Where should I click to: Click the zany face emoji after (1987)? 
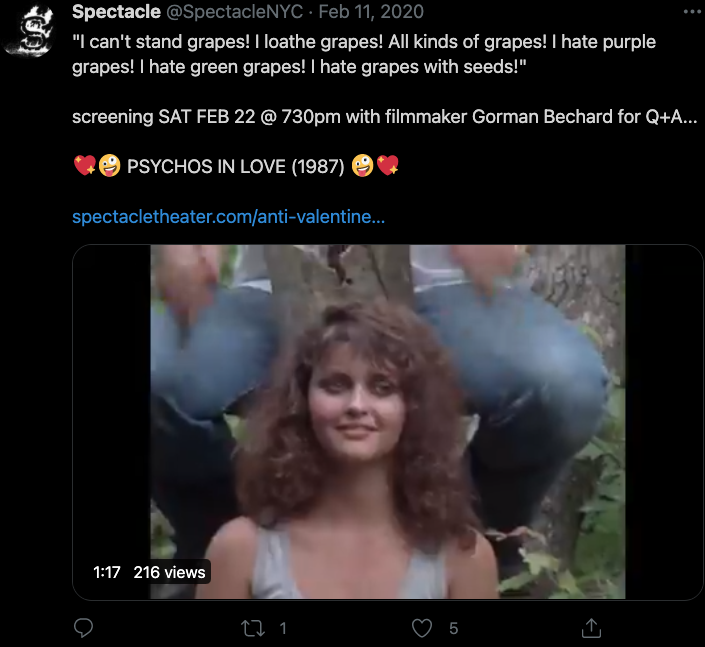point(362,166)
